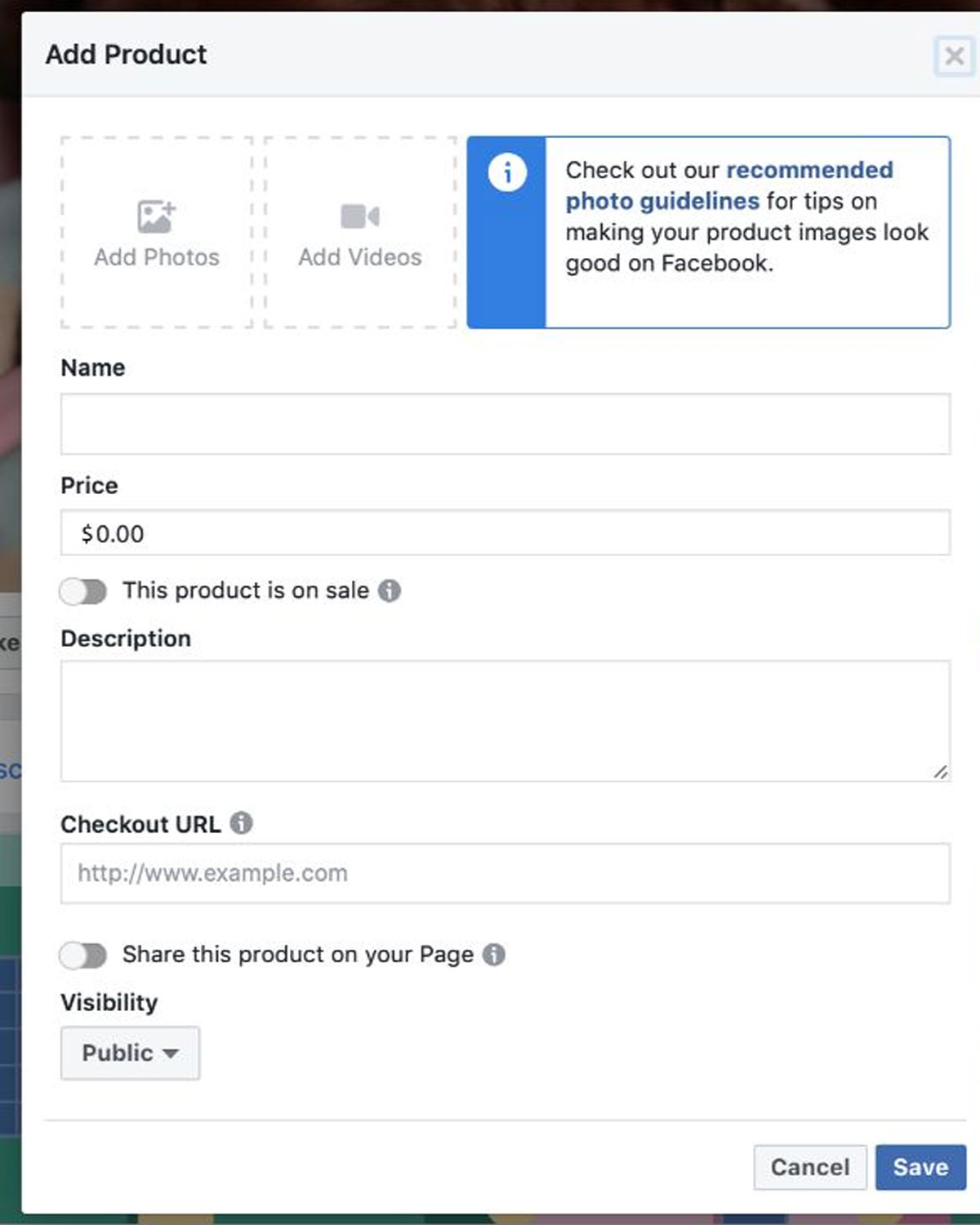Click the Add Photos image icon
The height and width of the screenshot is (1225, 980).
[156, 216]
